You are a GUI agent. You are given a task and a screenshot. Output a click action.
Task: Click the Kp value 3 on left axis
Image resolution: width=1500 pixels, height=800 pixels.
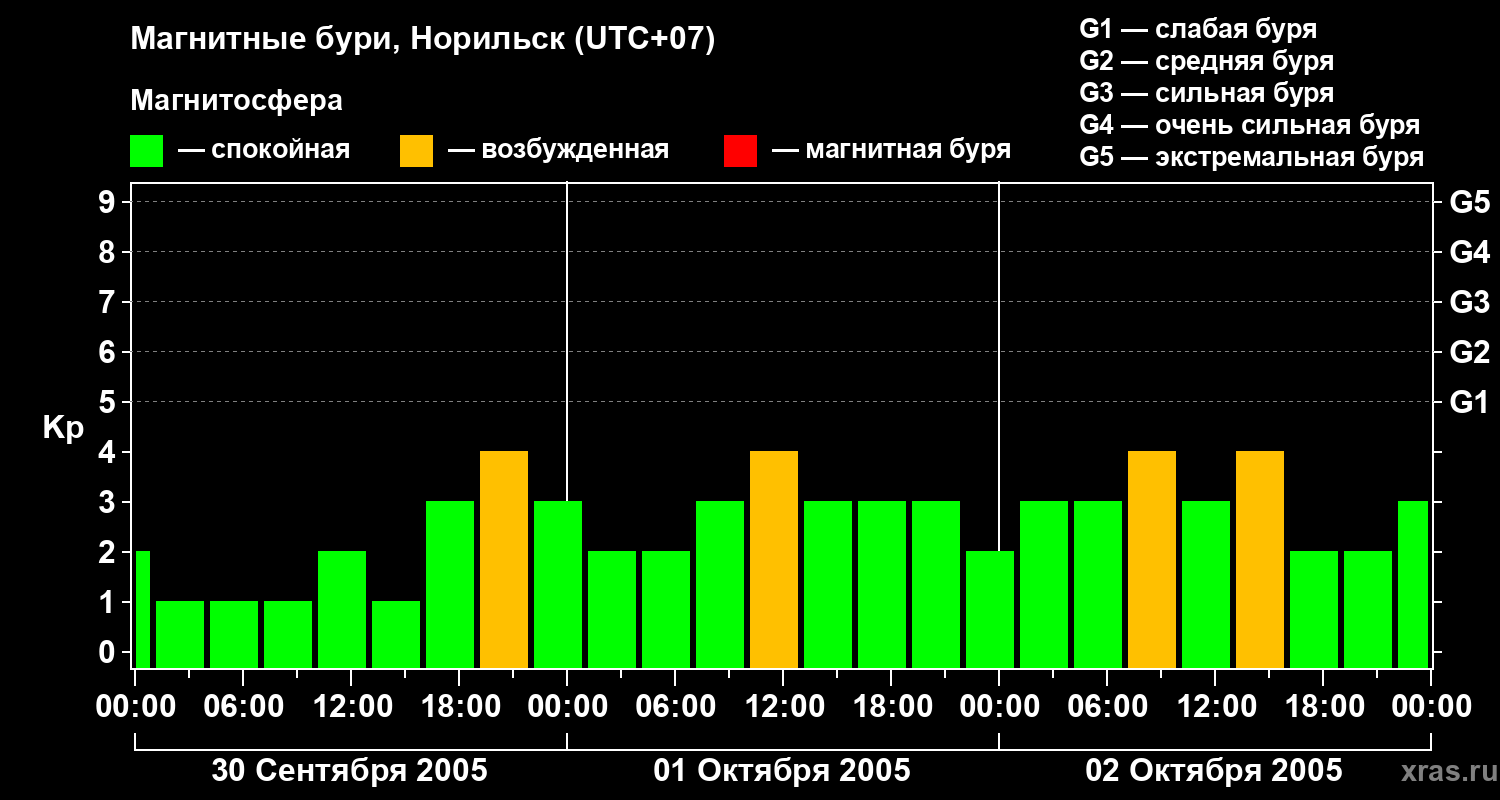(x=109, y=502)
